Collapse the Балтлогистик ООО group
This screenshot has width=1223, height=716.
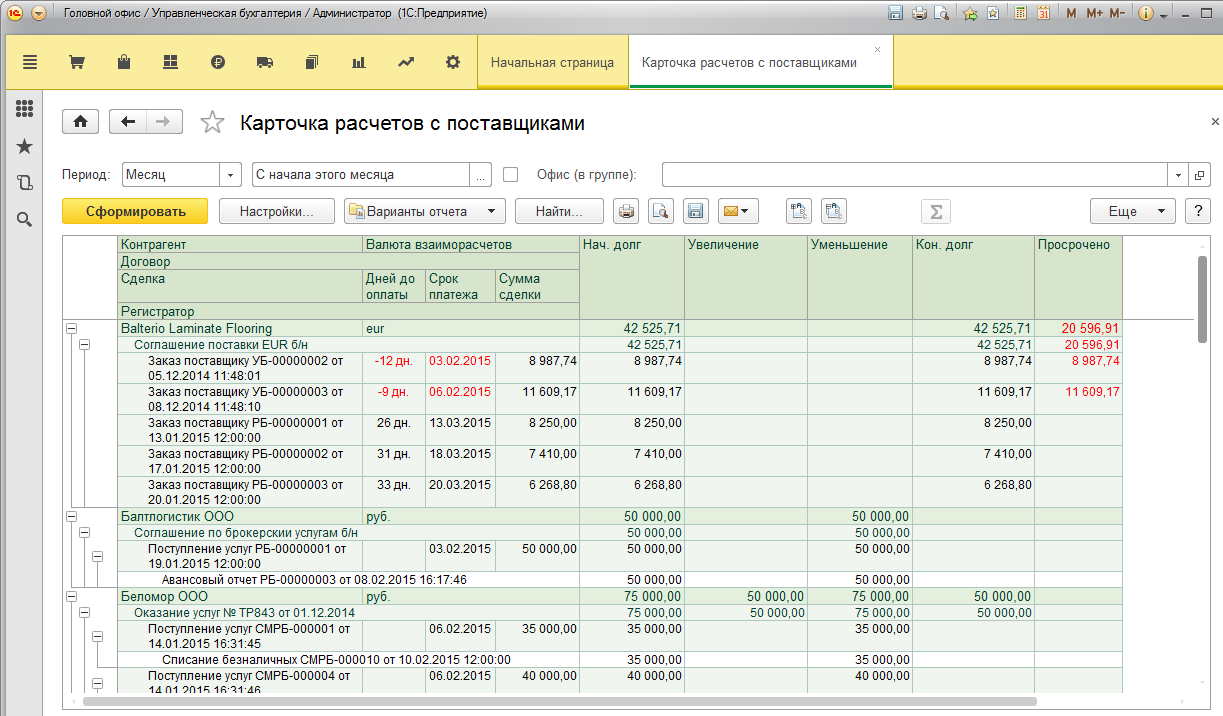[71, 517]
